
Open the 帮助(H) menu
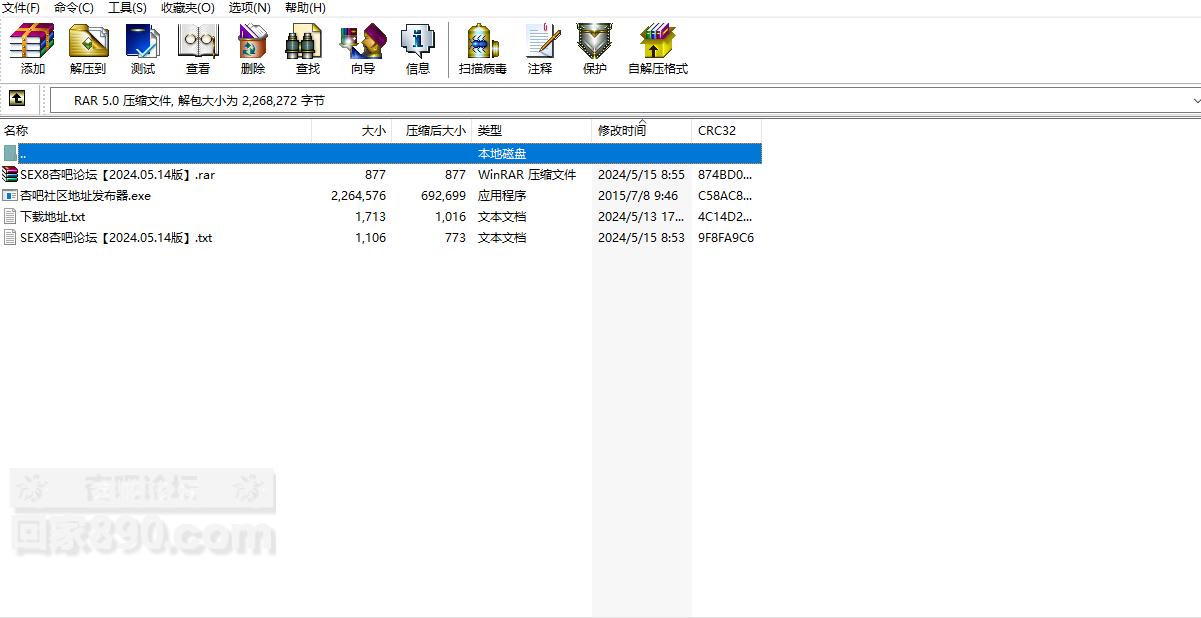pyautogui.click(x=305, y=7)
